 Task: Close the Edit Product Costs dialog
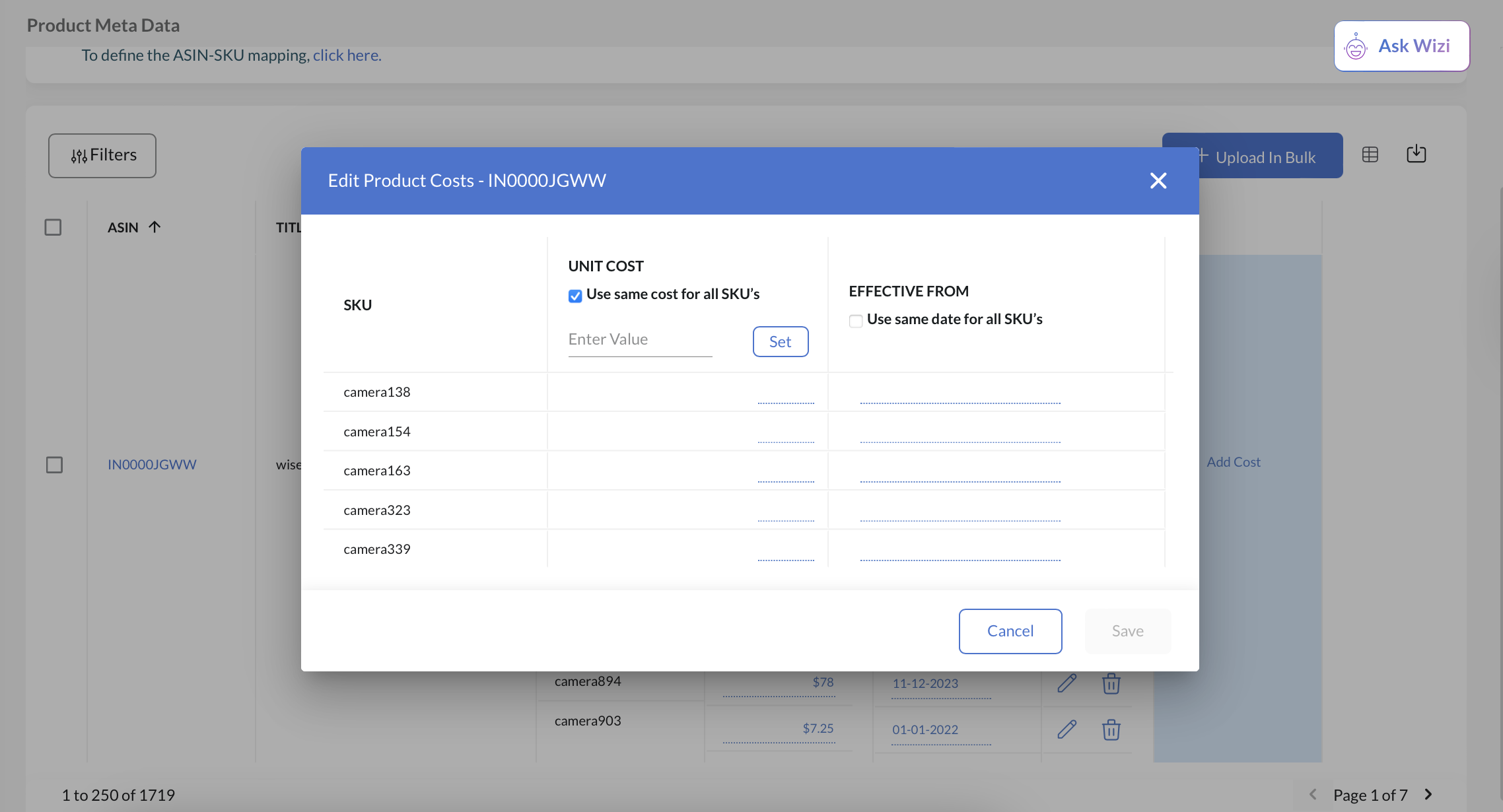[1158, 180]
